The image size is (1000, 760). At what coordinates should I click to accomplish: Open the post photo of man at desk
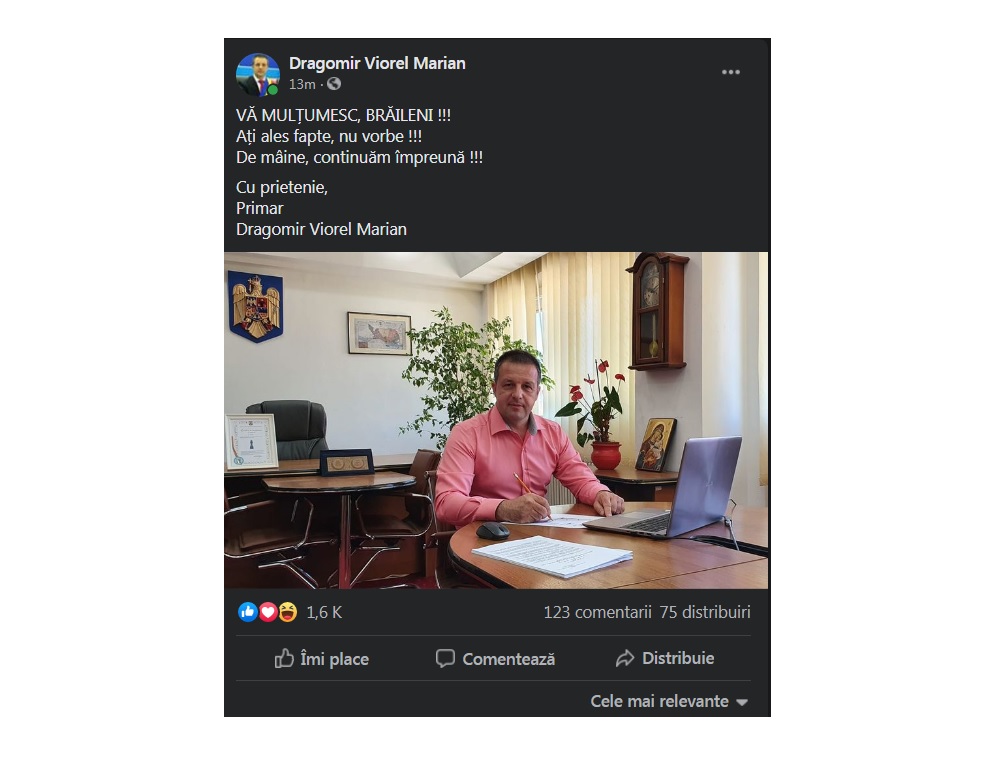(496, 420)
